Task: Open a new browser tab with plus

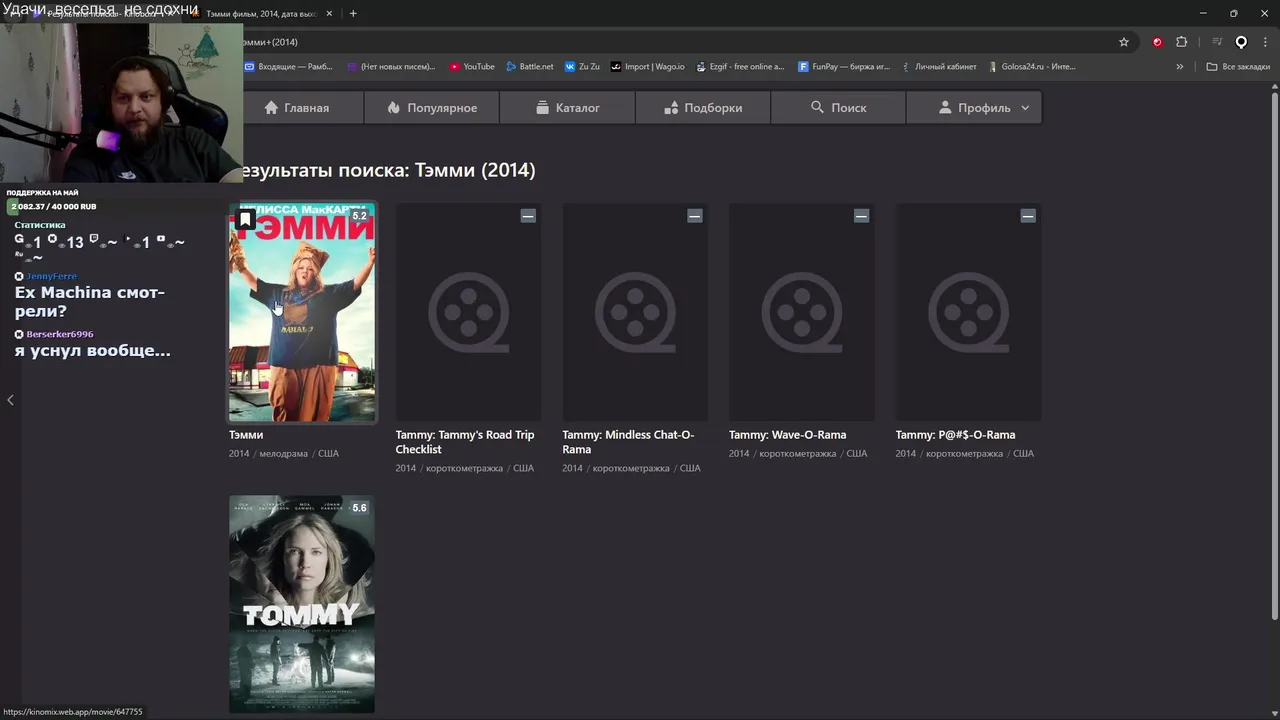Action: pyautogui.click(x=353, y=14)
